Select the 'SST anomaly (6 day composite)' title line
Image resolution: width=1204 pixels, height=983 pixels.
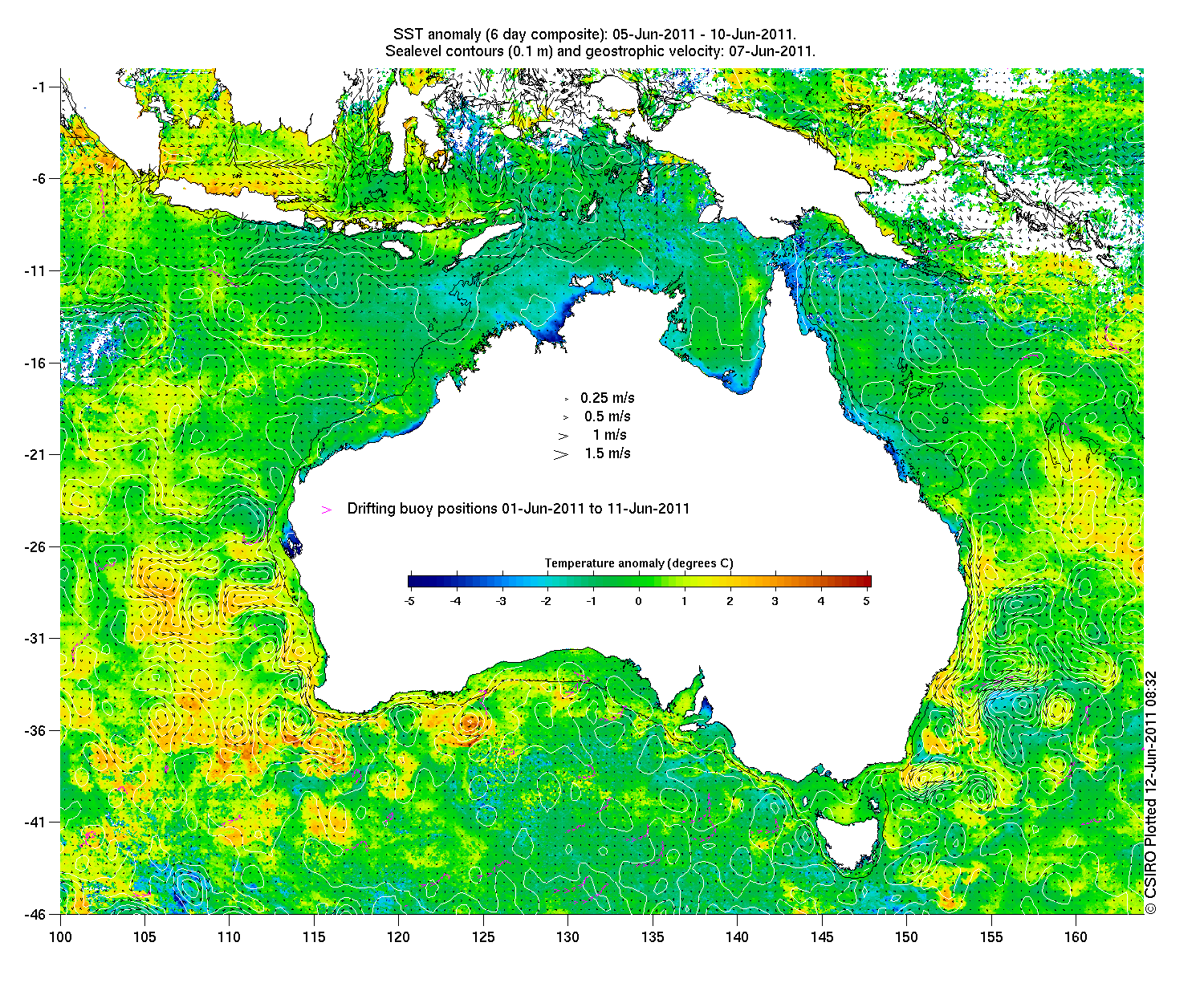tap(595, 35)
